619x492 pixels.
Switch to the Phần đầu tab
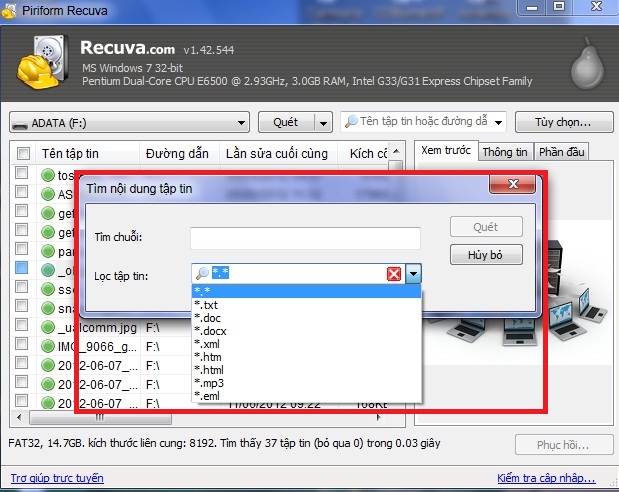[x=561, y=152]
